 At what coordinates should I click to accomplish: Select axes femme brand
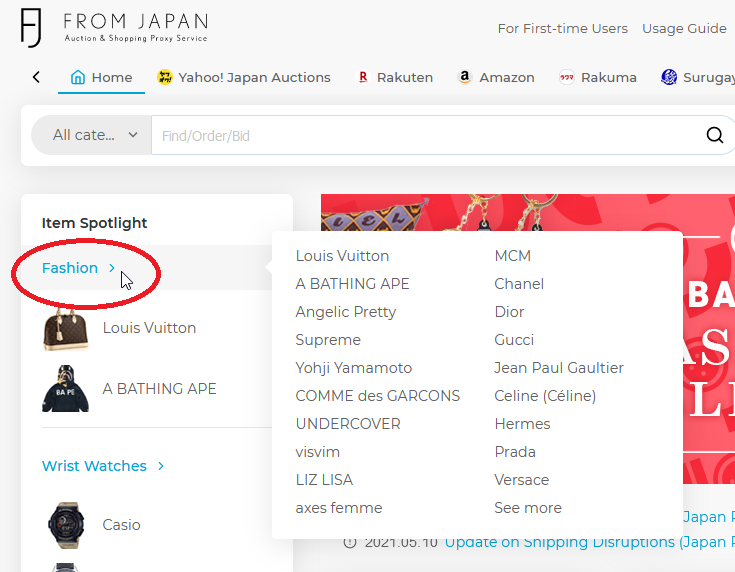point(339,508)
